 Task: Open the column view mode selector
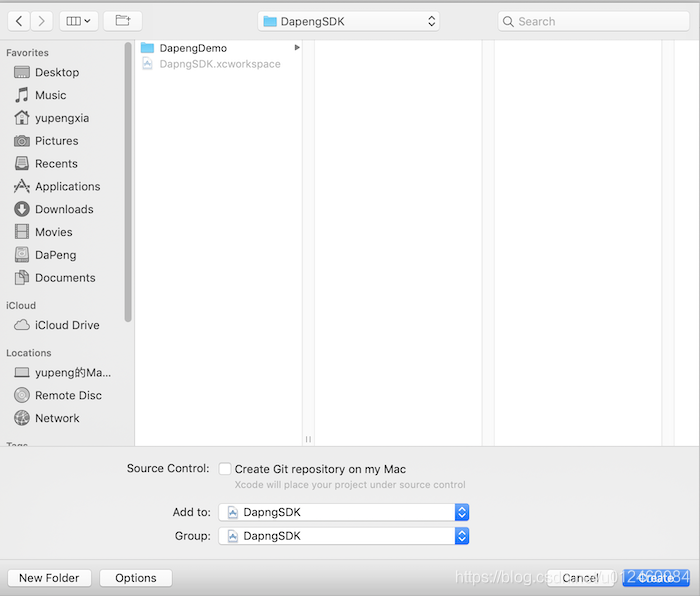tap(79, 21)
